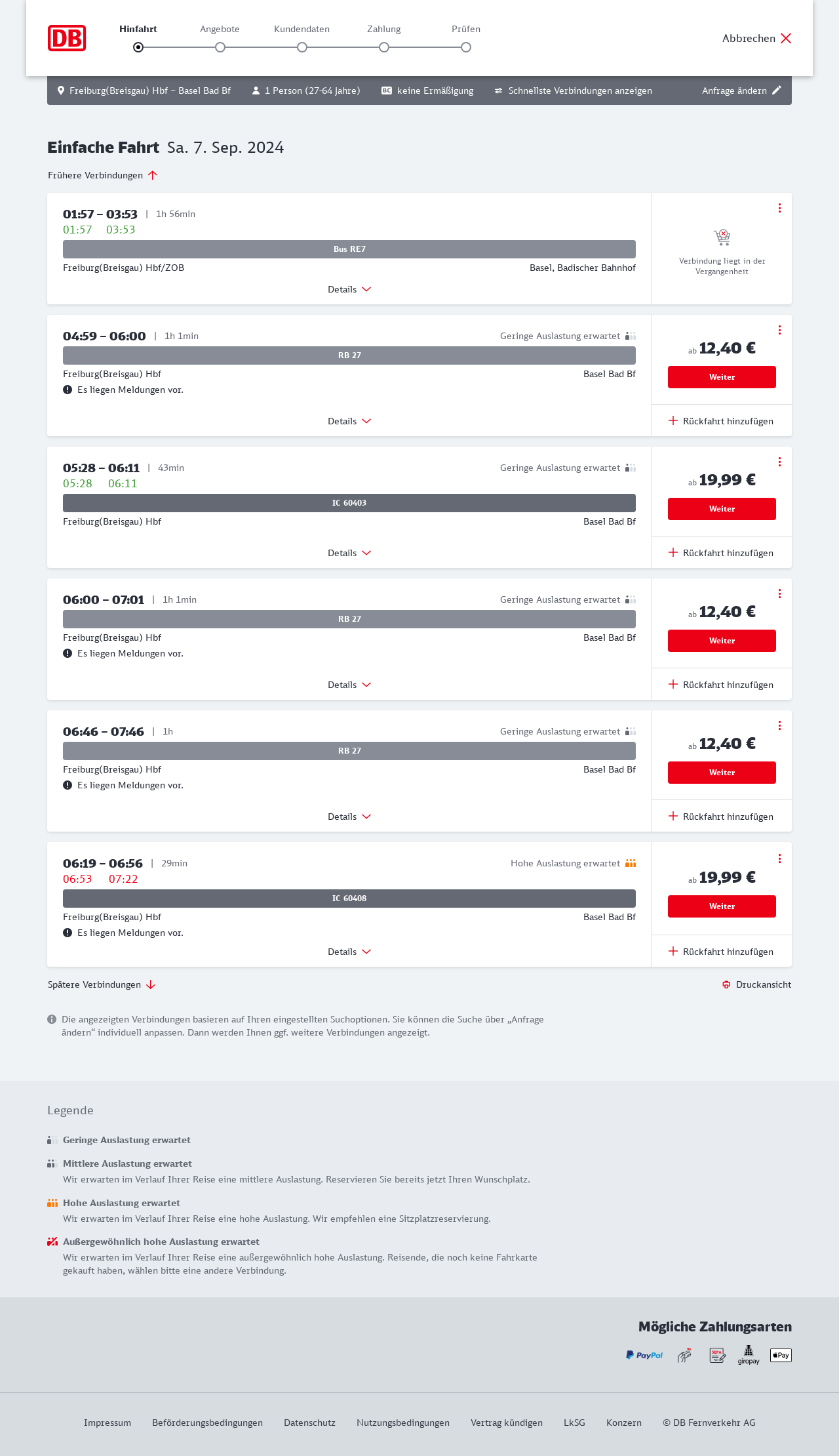This screenshot has width=839, height=1456.
Task: Click the pencil icon next to Anfrage ändern
Action: pos(777,91)
